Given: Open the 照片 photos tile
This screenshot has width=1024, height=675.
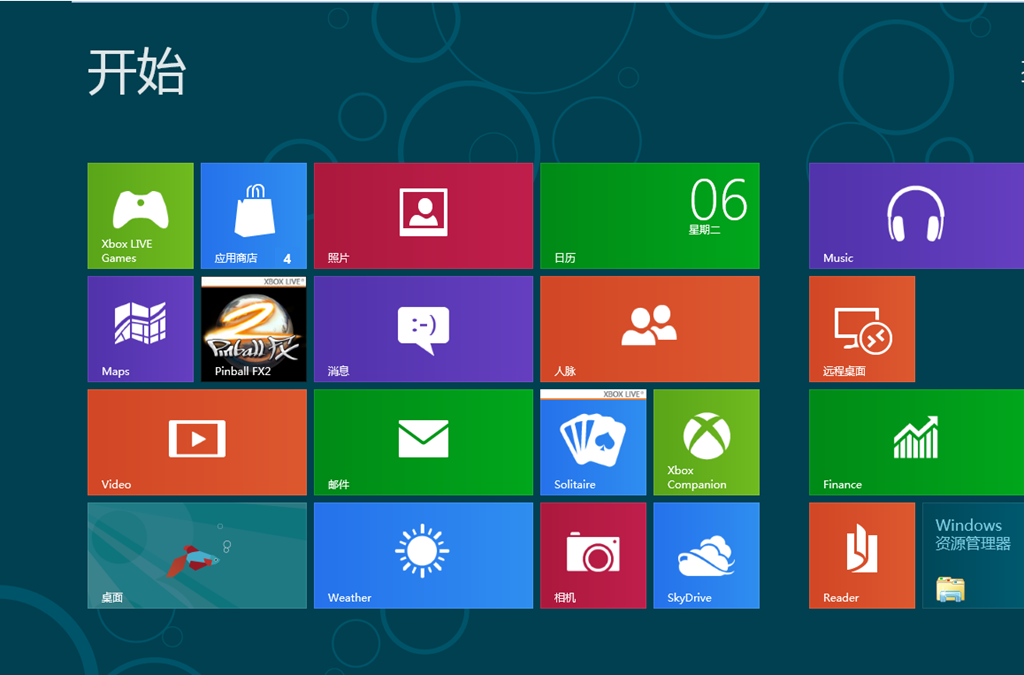Looking at the screenshot, I should click(423, 215).
